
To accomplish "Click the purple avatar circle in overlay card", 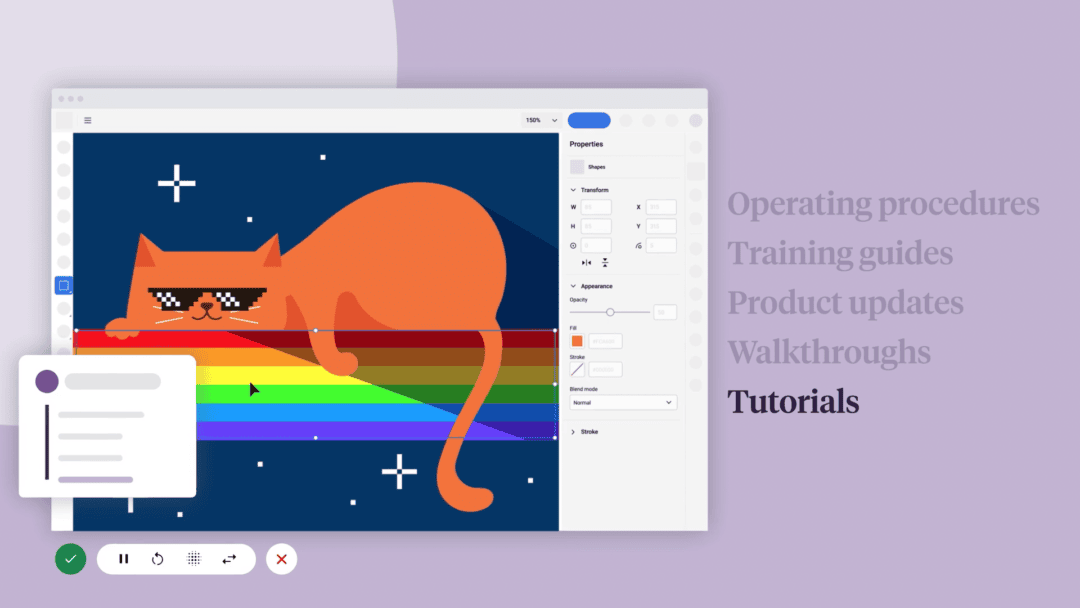I will pos(47,381).
